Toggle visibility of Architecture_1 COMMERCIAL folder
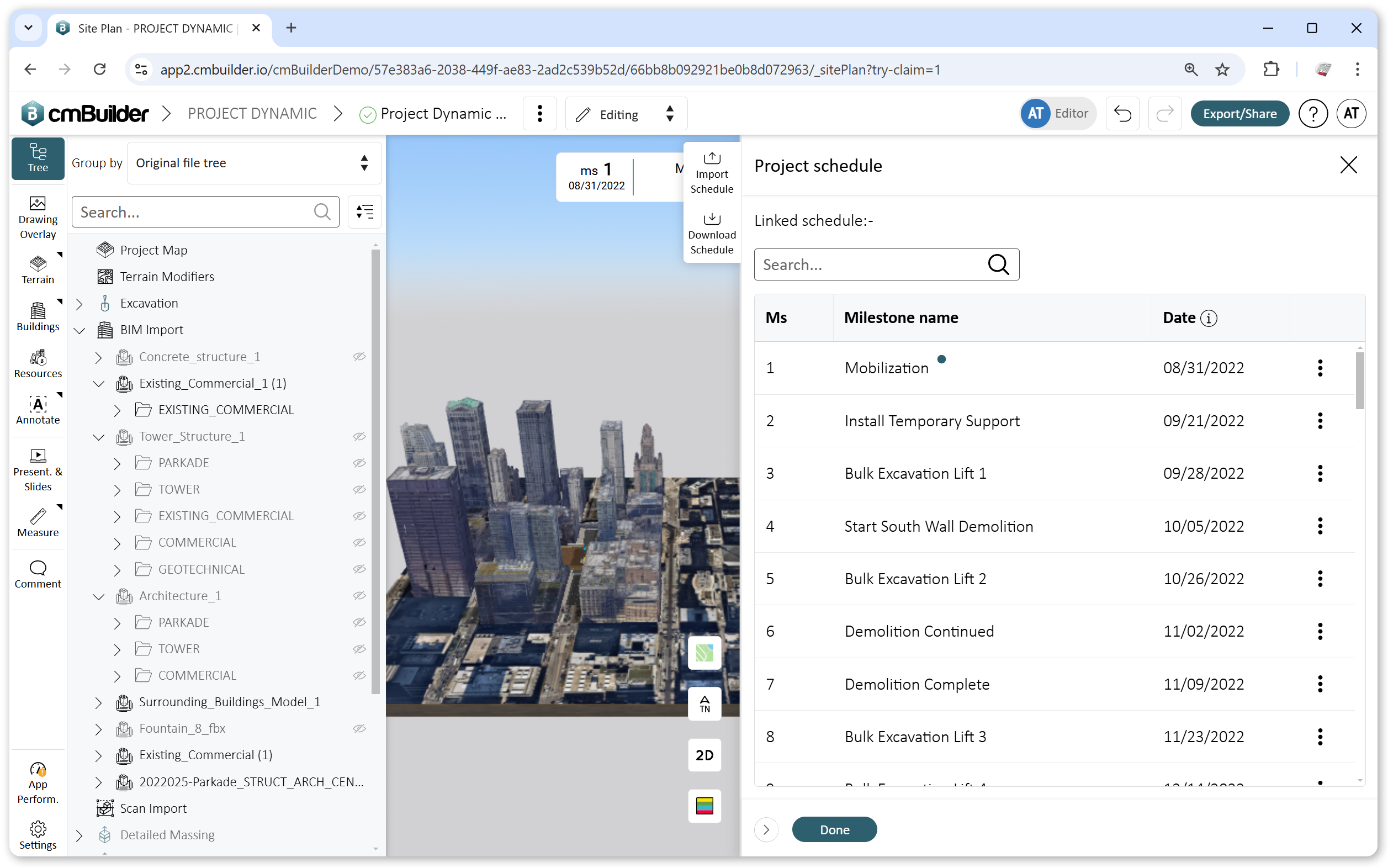The height and width of the screenshot is (868, 1388). 359,675
